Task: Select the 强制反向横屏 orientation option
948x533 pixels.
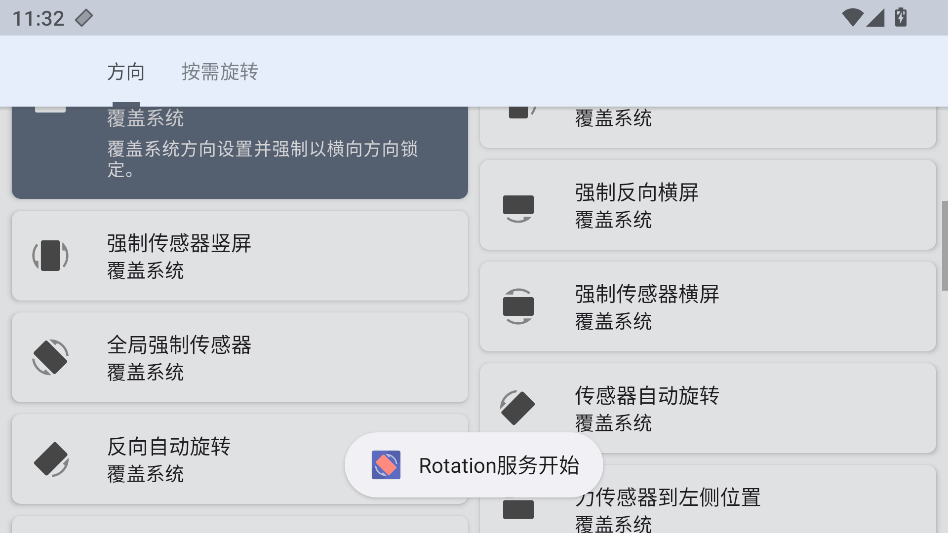Action: pos(708,205)
